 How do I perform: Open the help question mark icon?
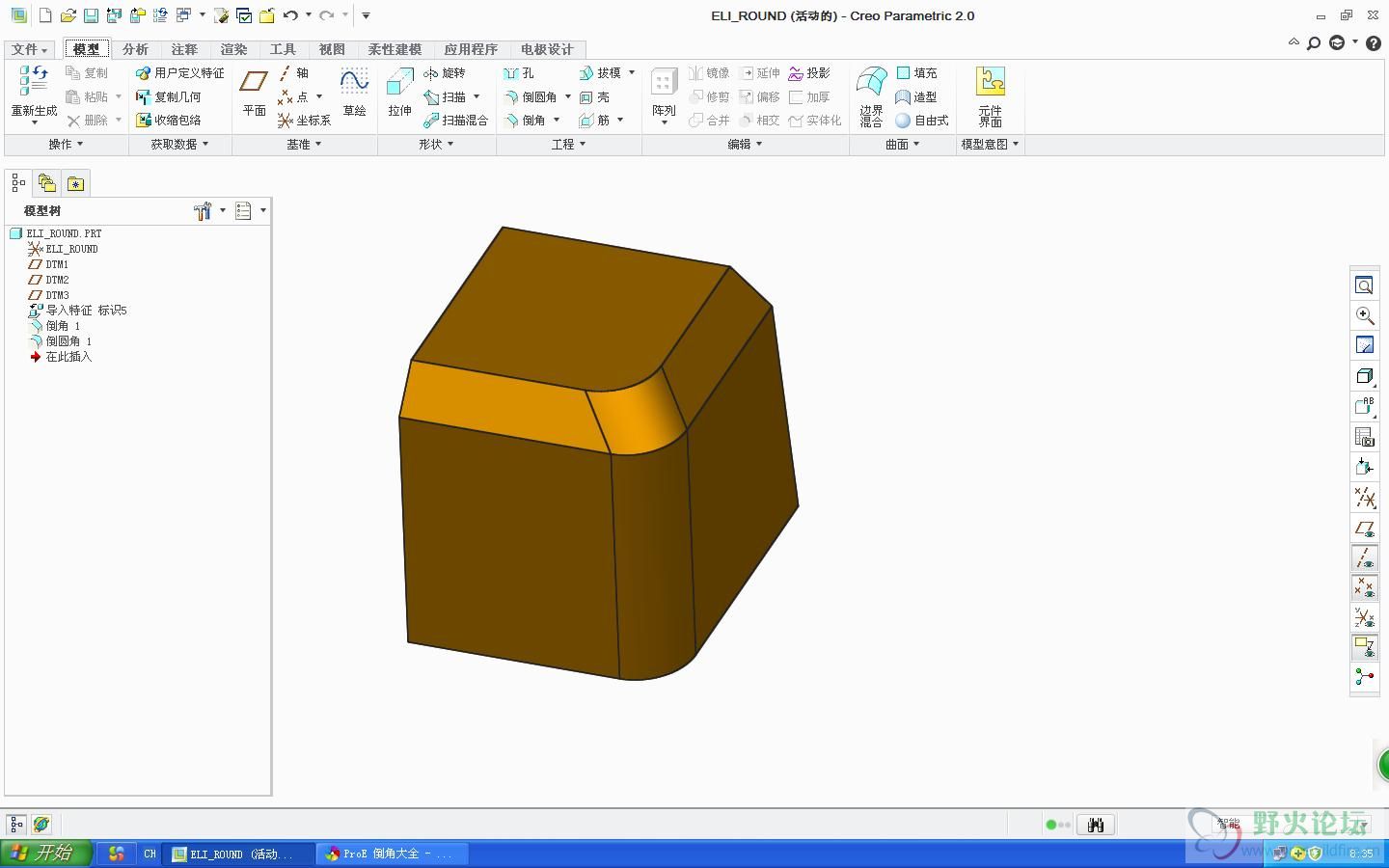(1374, 43)
